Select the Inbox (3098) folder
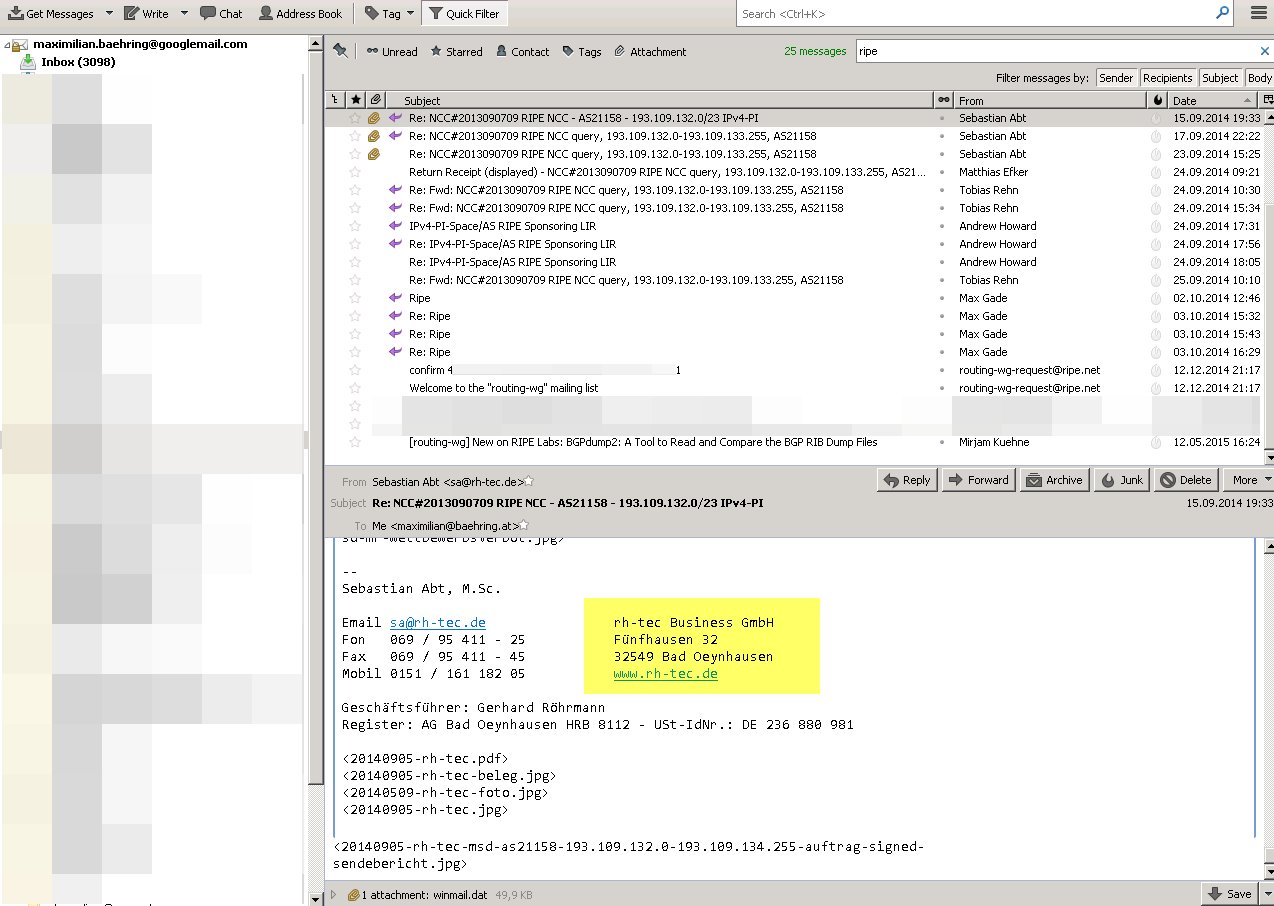The height and width of the screenshot is (906, 1274). pyautogui.click(x=77, y=62)
